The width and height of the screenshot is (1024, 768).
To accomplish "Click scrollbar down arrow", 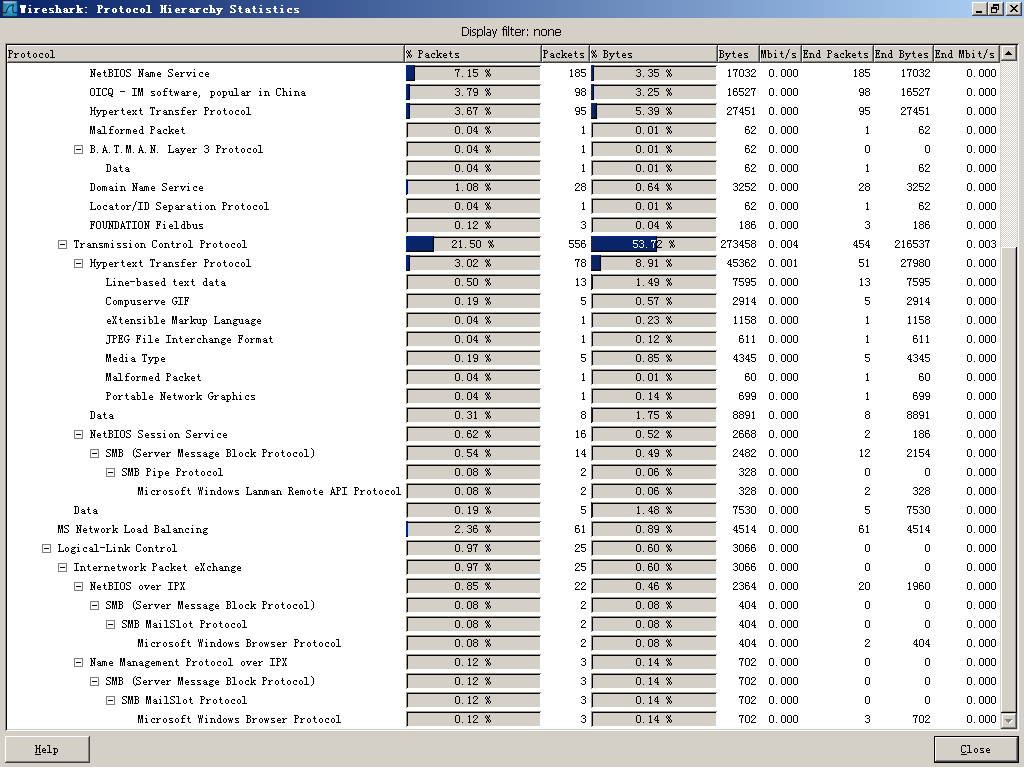I will [x=1009, y=721].
